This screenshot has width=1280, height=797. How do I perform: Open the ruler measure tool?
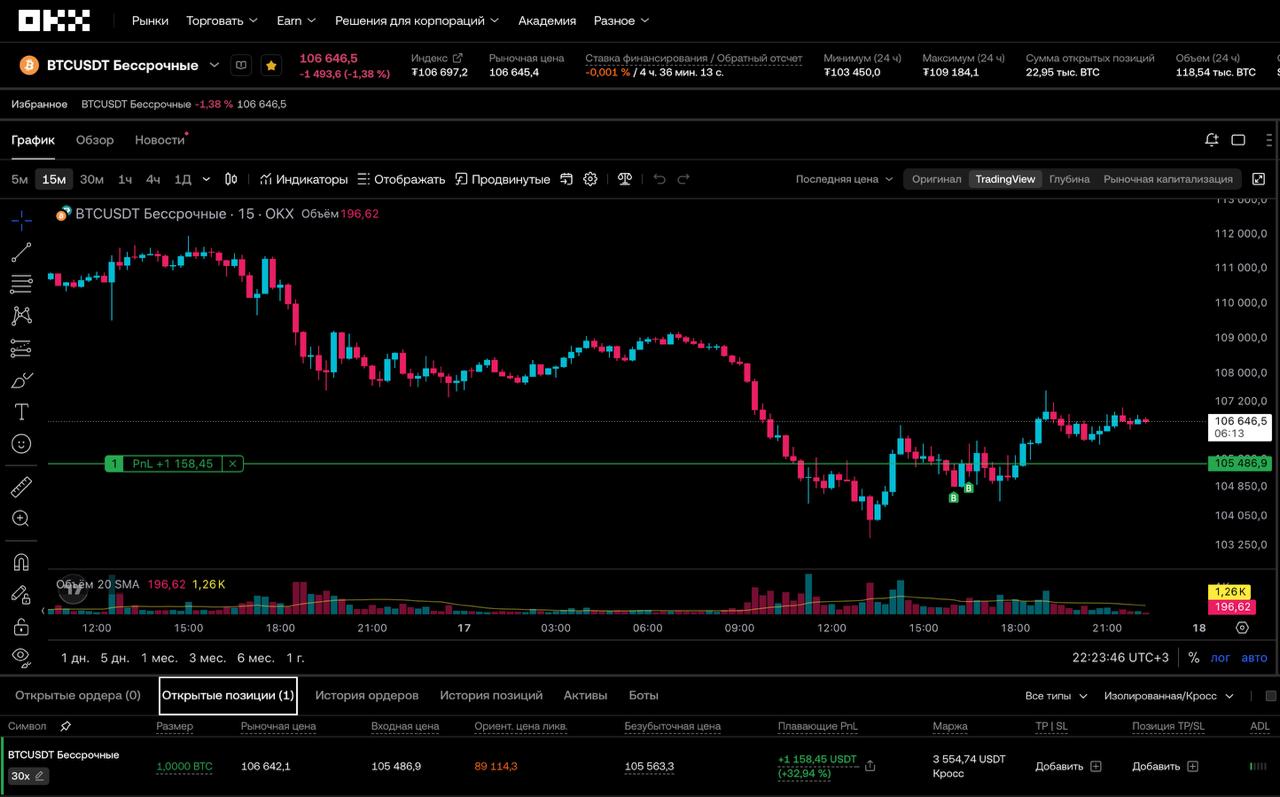(21, 487)
